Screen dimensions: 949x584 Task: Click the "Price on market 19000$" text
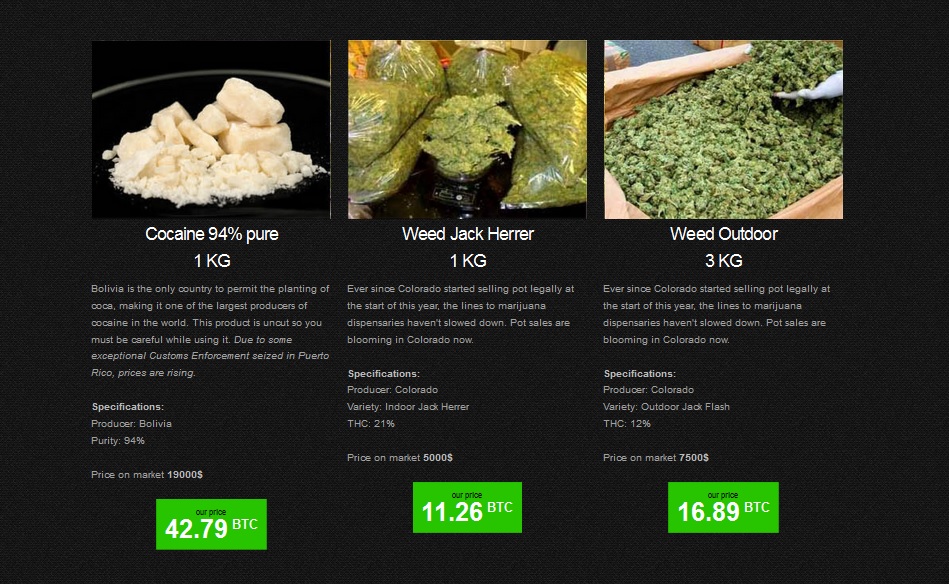coord(147,474)
